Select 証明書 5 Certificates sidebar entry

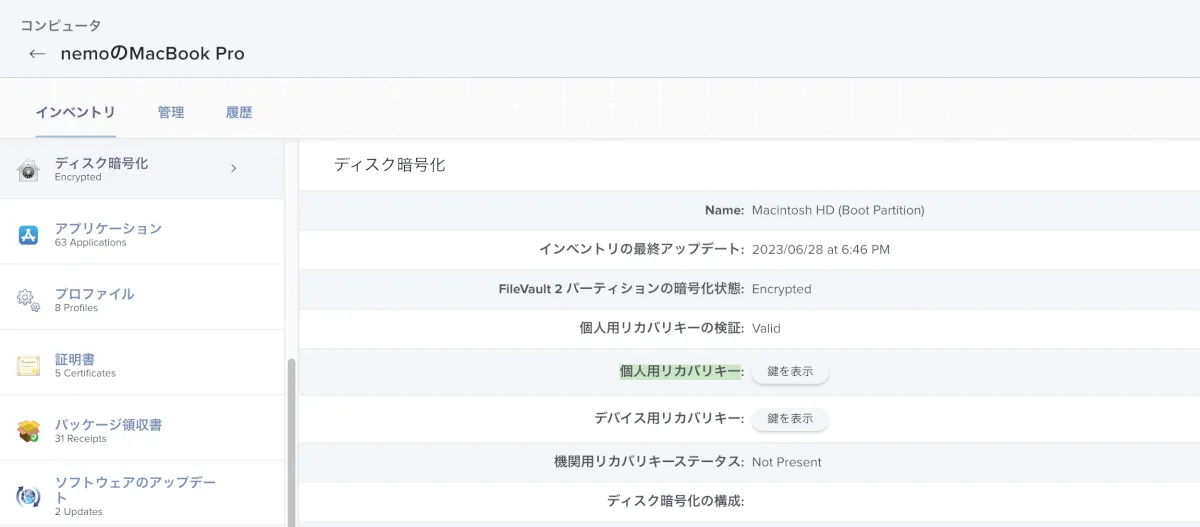[x=85, y=365]
